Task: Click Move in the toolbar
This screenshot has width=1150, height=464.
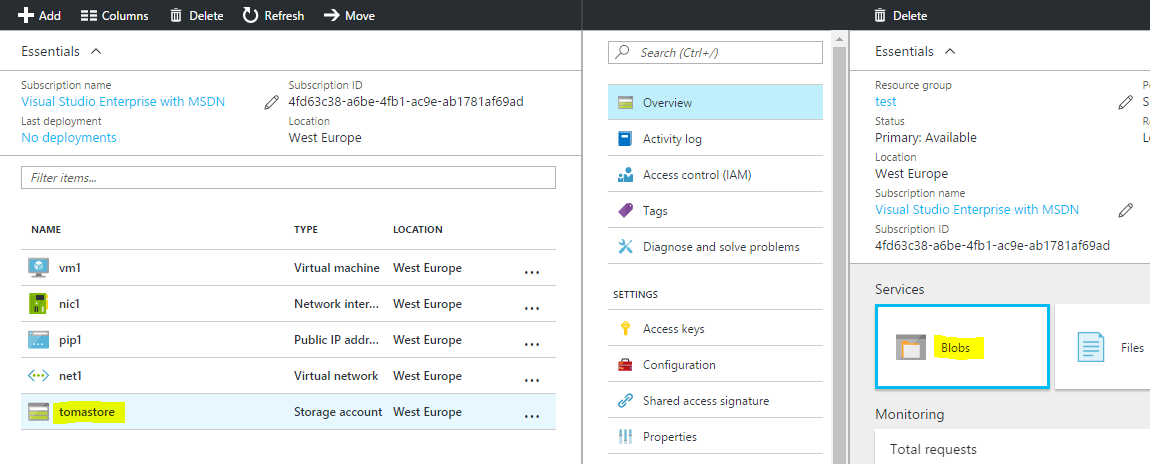Action: click(x=349, y=15)
